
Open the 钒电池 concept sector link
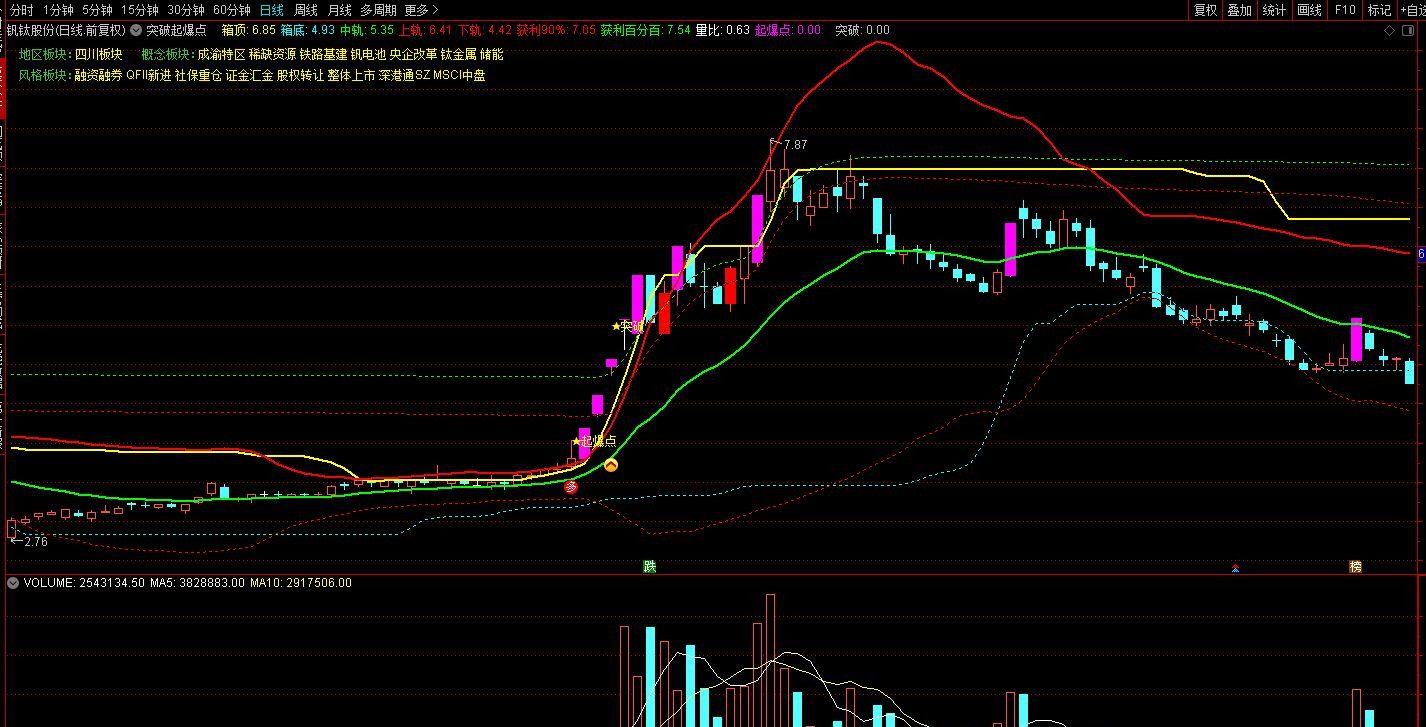(x=367, y=54)
